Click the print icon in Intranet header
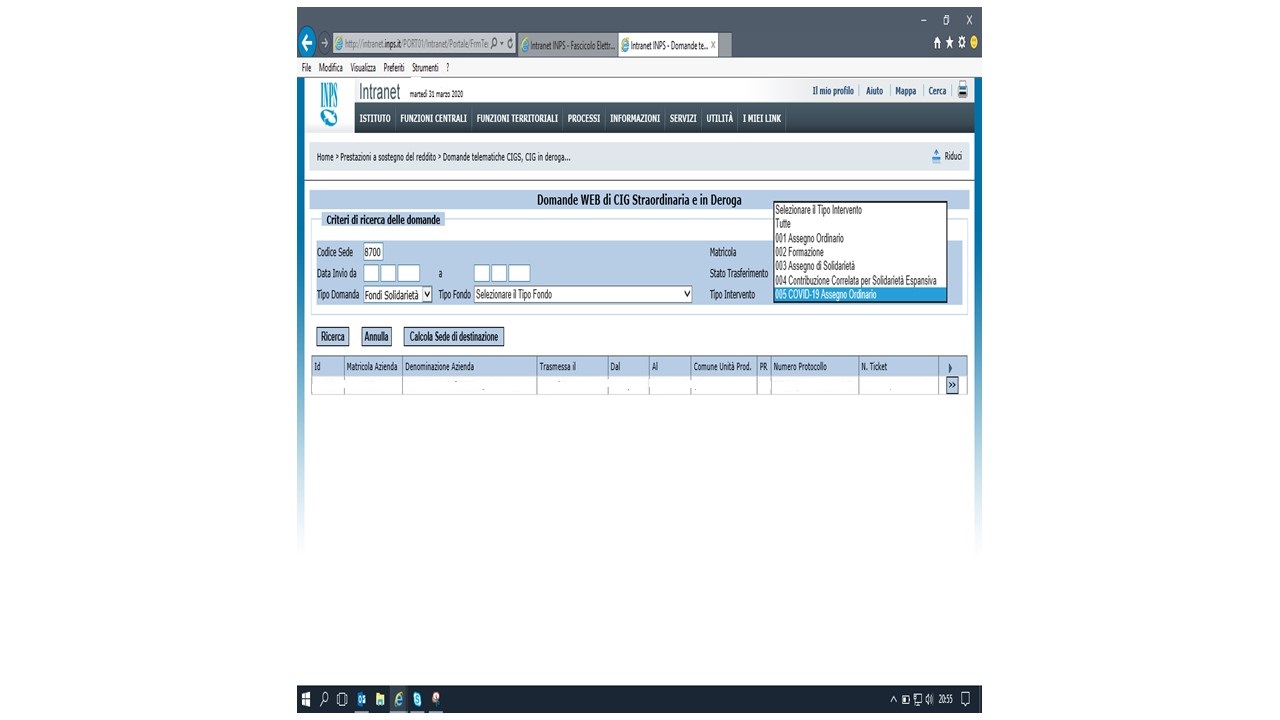 963,90
